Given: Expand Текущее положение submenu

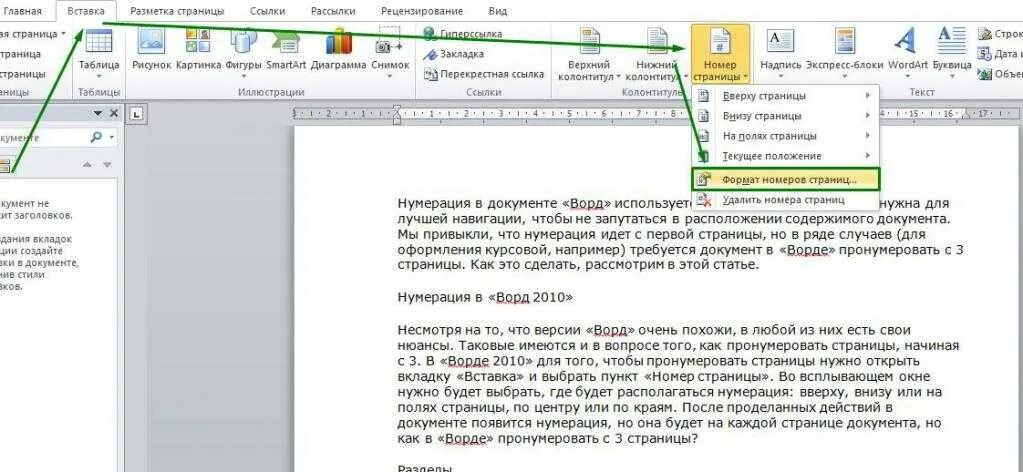Looking at the screenshot, I should point(786,156).
